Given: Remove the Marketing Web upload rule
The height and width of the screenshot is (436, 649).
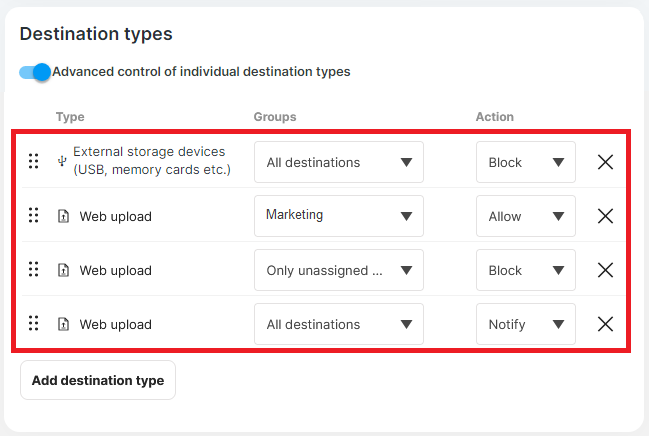Looking at the screenshot, I should (x=605, y=216).
